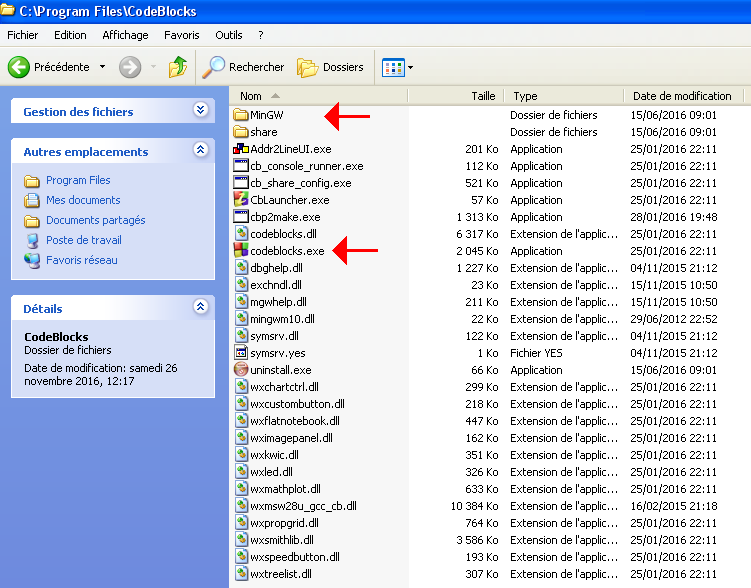Image resolution: width=751 pixels, height=588 pixels.
Task: Select the file wxcustombutton.dll
Action: point(297,404)
